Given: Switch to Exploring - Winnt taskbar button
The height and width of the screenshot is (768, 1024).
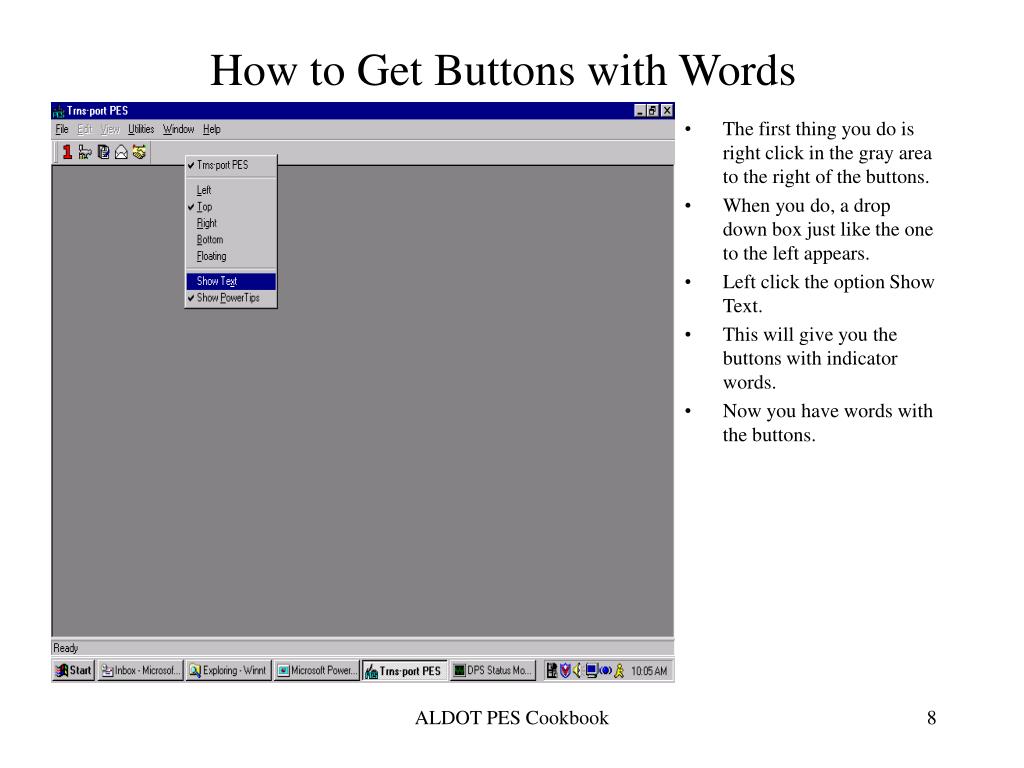Looking at the screenshot, I should coord(229,671).
